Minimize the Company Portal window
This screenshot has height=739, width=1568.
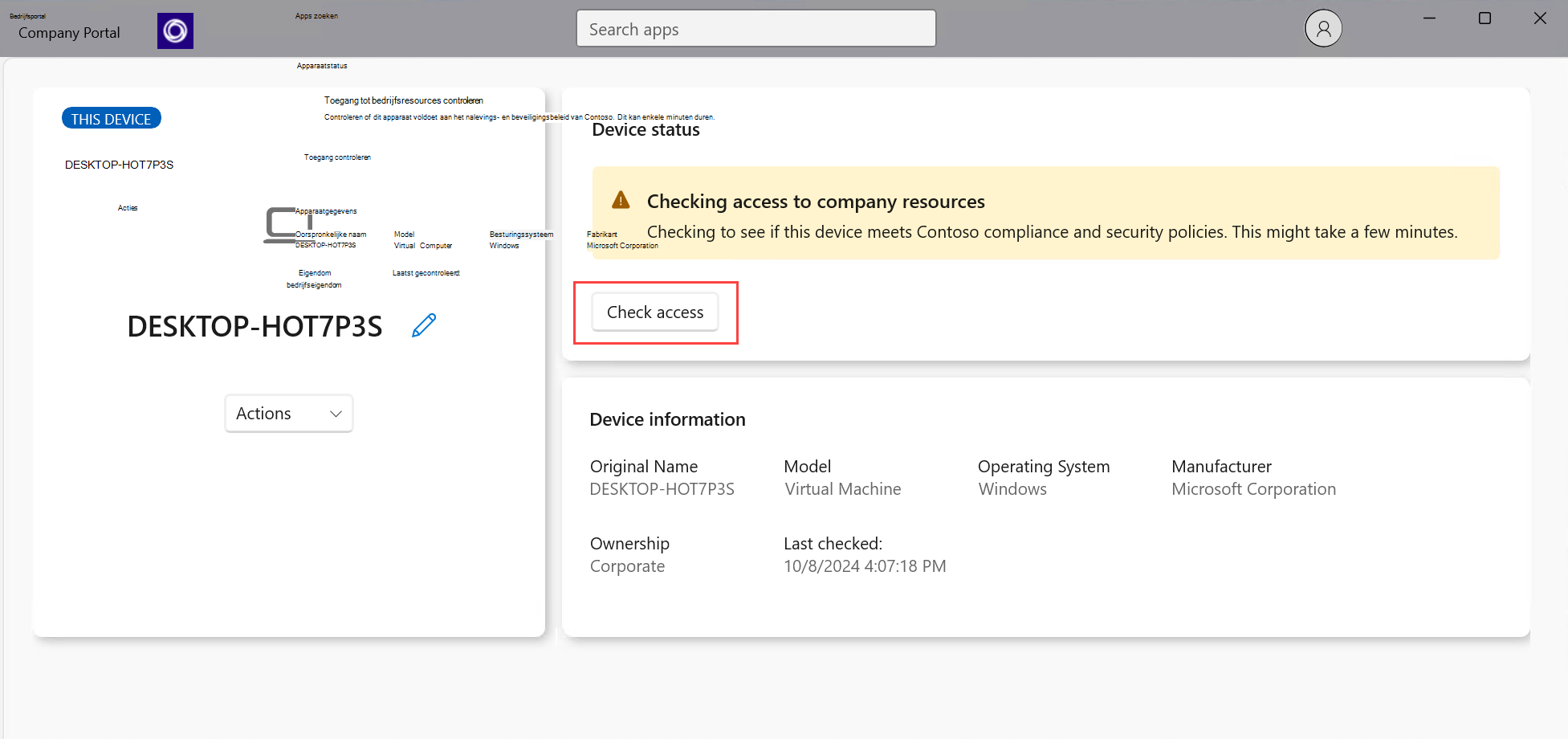point(1429,18)
